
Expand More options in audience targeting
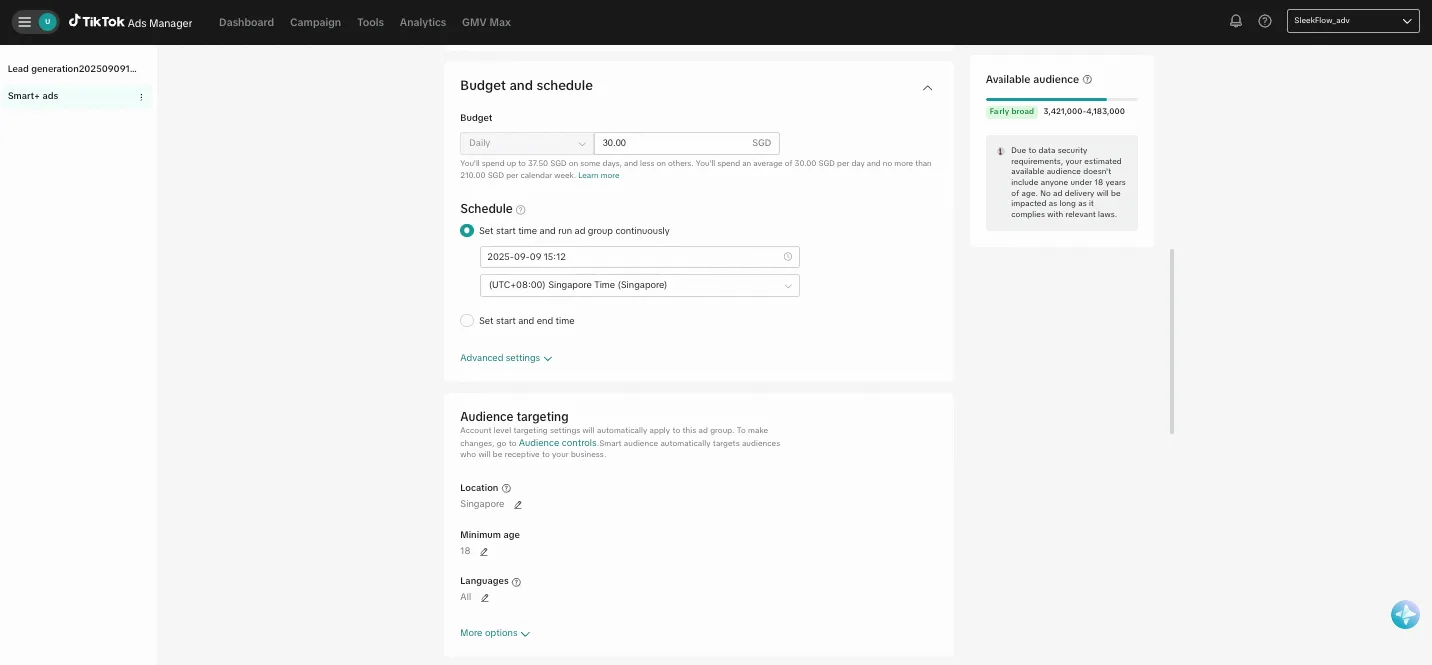[495, 633]
